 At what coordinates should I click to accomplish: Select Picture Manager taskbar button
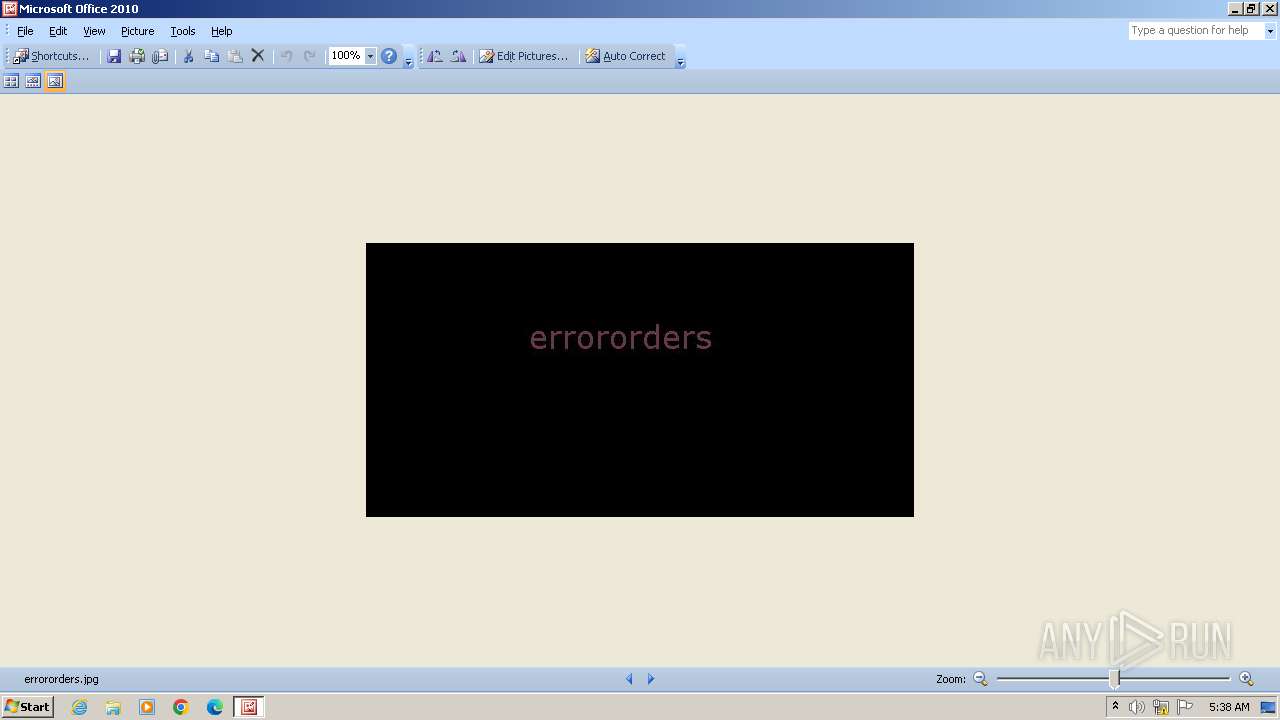point(249,707)
